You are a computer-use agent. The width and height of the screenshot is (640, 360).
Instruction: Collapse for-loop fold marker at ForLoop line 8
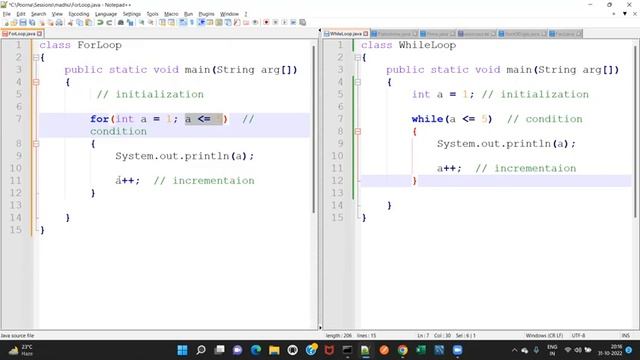[x=36, y=144]
